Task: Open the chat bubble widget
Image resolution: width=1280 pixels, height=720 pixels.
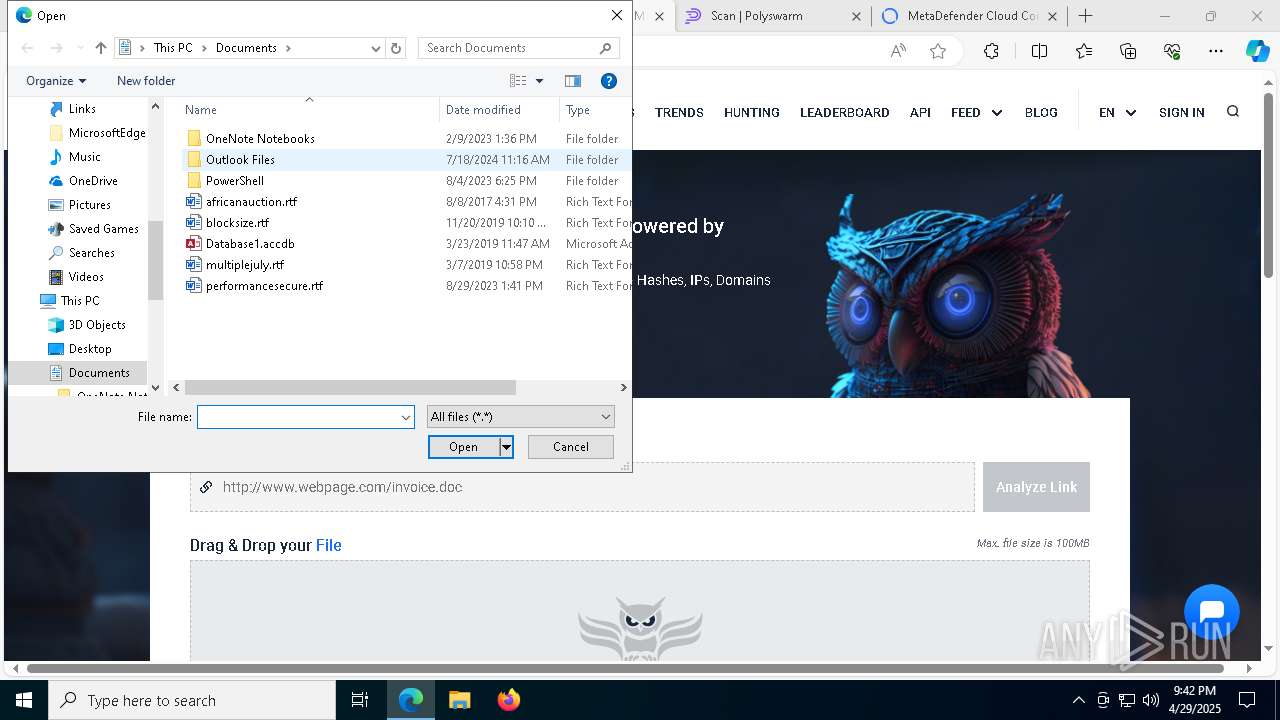Action: tap(1211, 612)
